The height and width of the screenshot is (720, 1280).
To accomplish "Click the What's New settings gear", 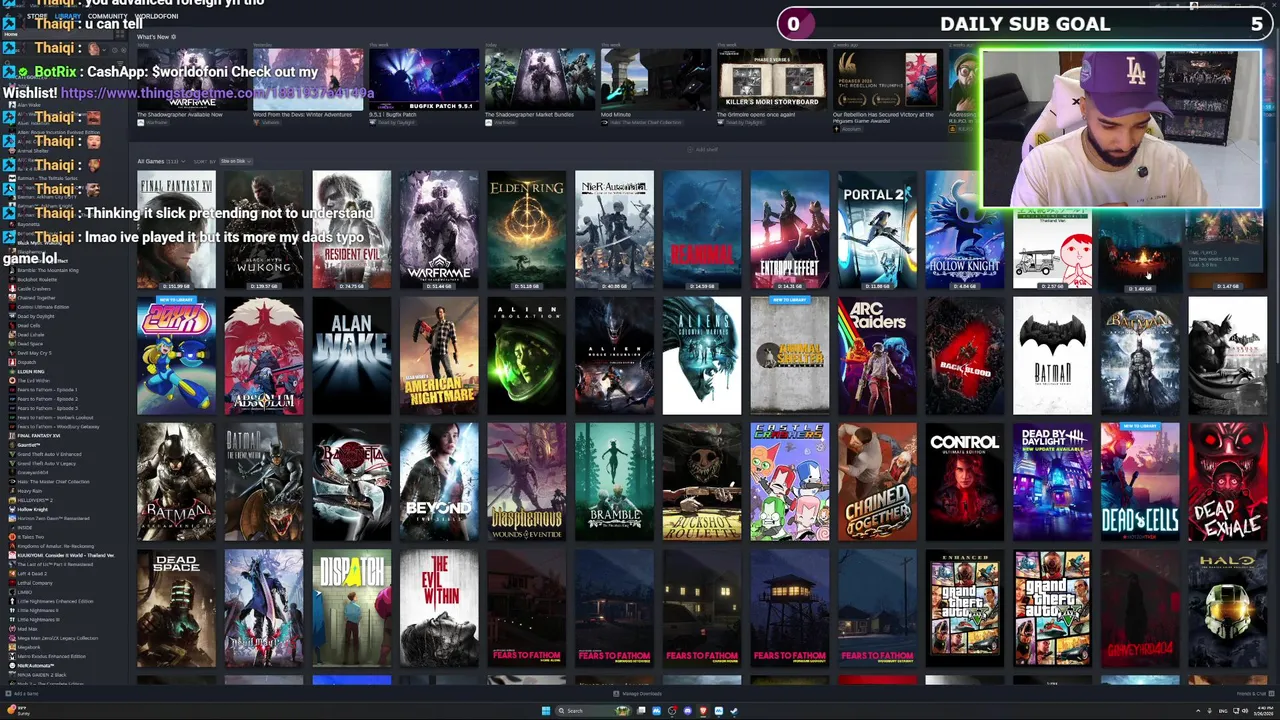I will (173, 37).
